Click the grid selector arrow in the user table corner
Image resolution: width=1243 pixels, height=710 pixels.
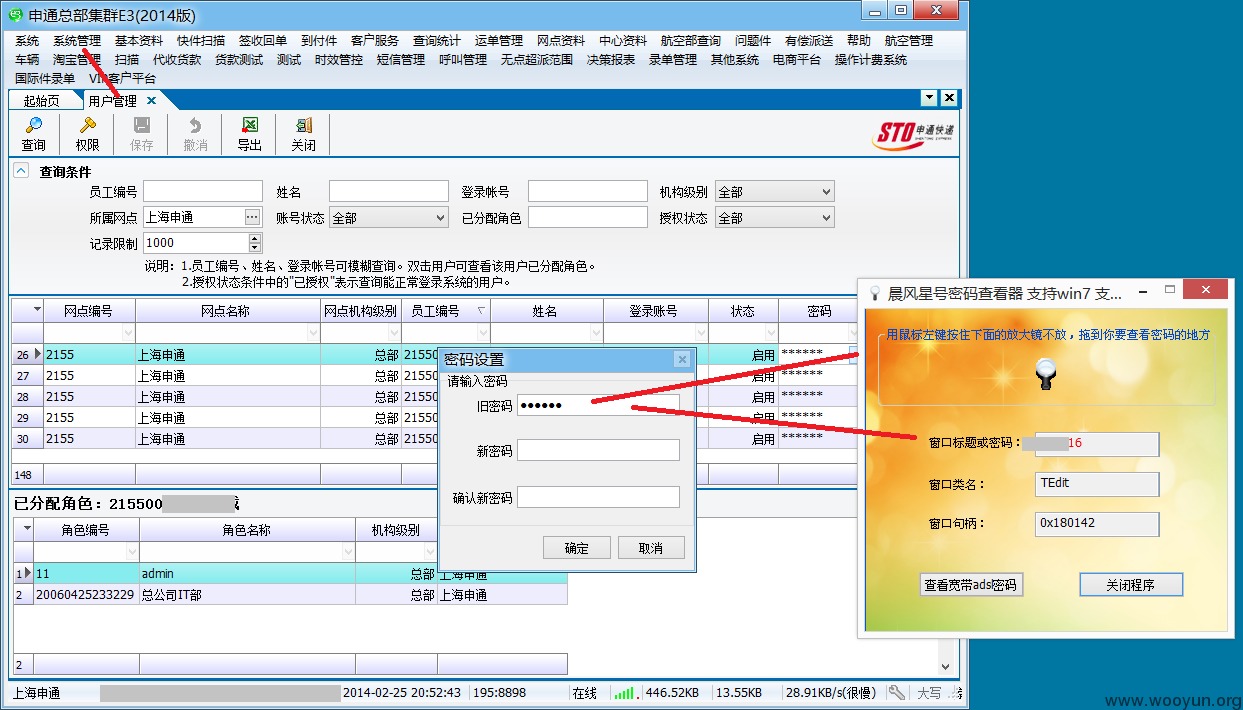pyautogui.click(x=37, y=311)
